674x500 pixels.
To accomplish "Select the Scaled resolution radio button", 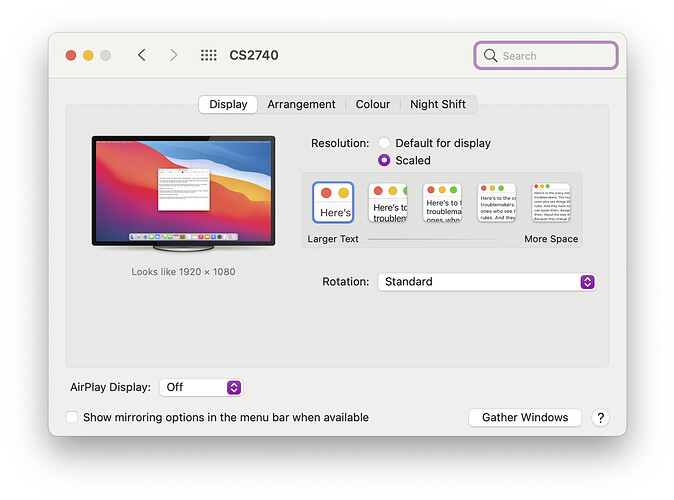I will tap(384, 160).
